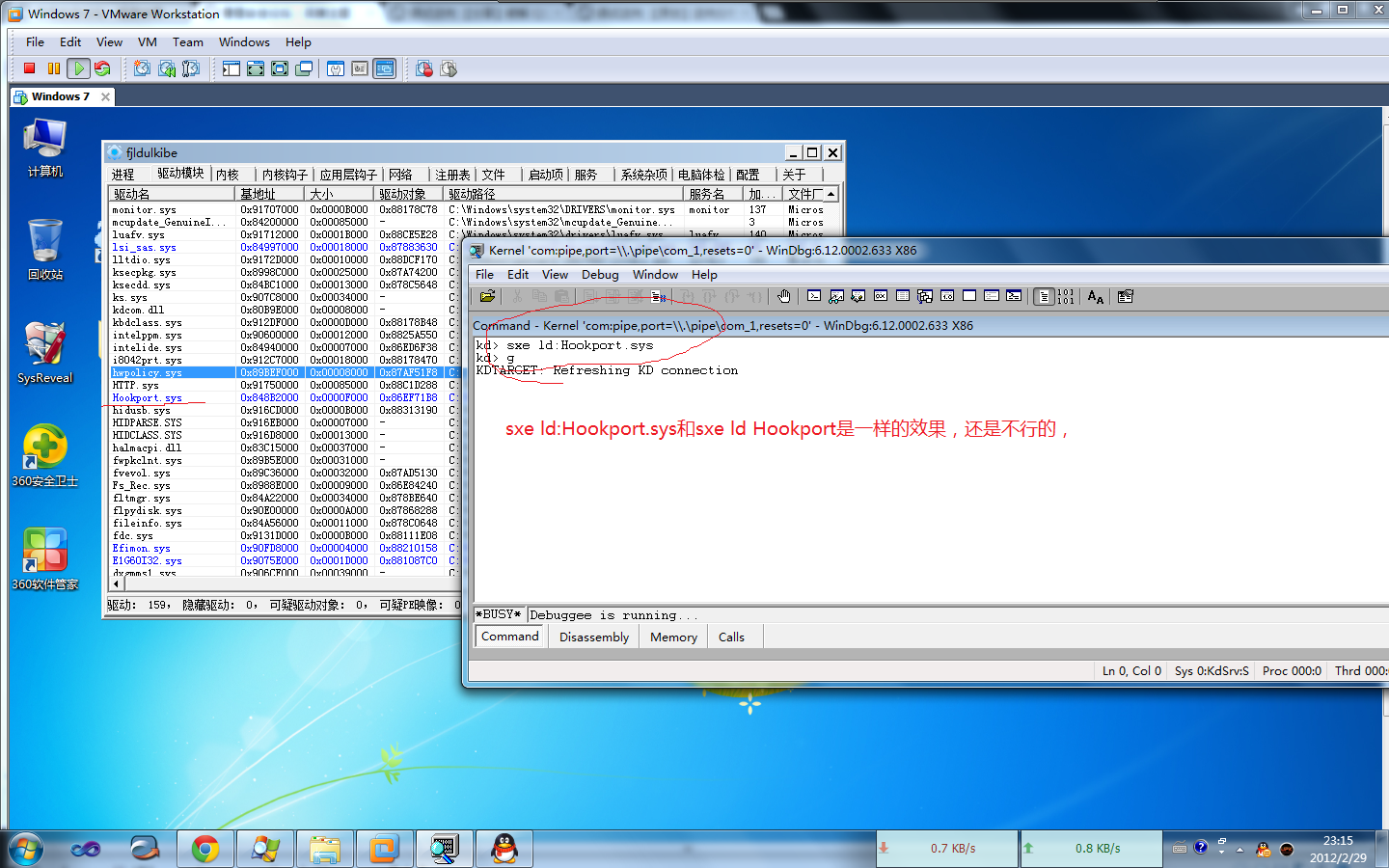The width and height of the screenshot is (1389, 868).
Task: Open the WinDbg Registers window icon
Action: 881,296
